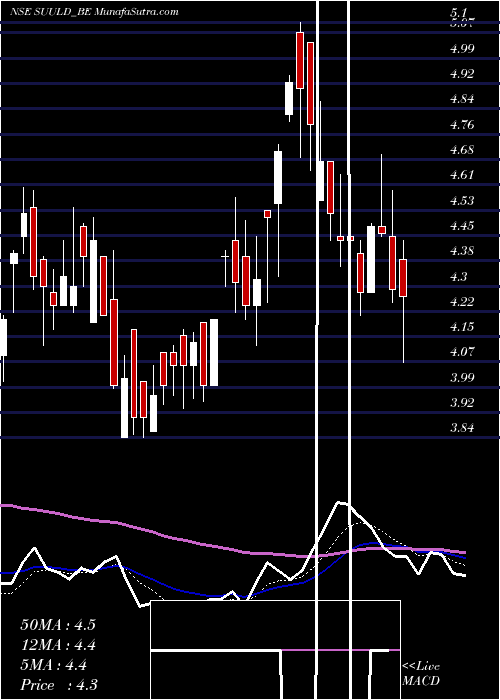Click the 4.61 price axis label
This screenshot has height=700, width=500.
click(462, 175)
